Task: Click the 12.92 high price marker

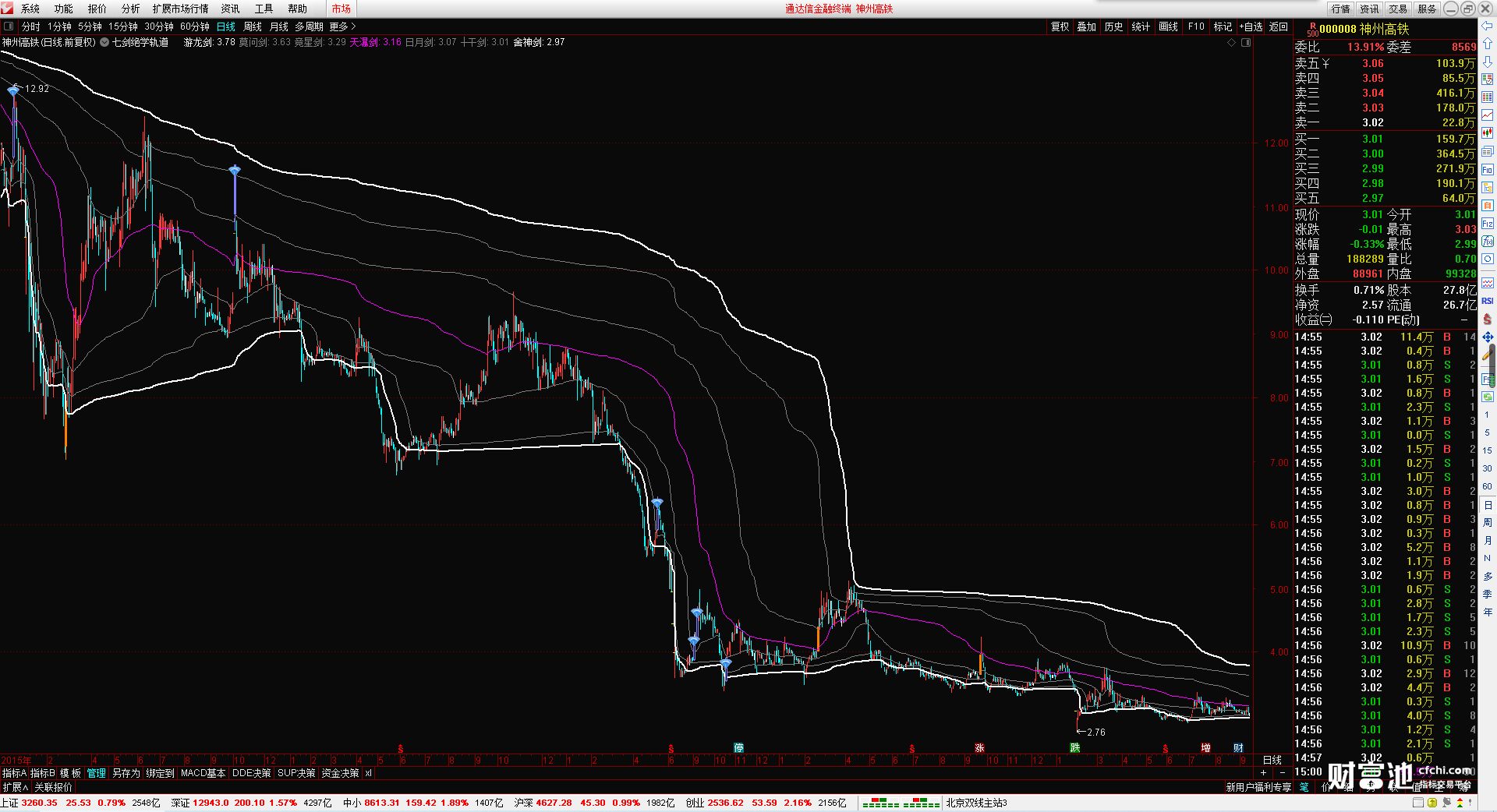Action: [x=37, y=89]
